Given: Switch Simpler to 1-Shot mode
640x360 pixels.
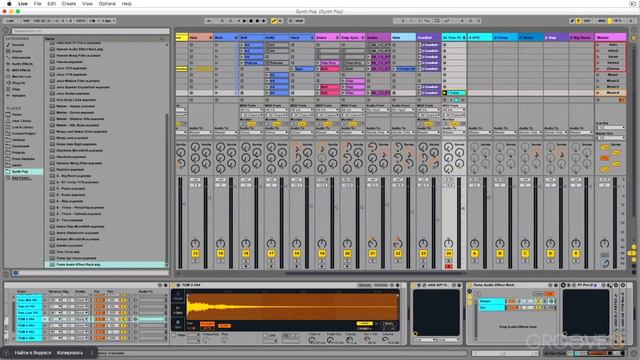Looking at the screenshot, I should point(178,310).
